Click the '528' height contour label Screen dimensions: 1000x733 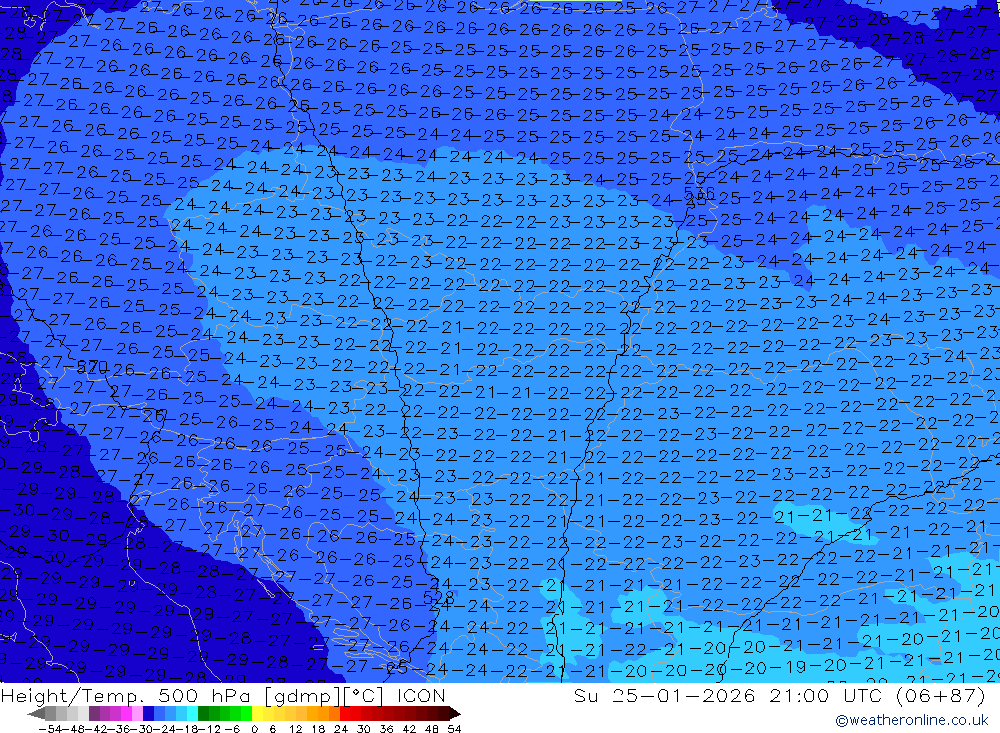pos(439,597)
